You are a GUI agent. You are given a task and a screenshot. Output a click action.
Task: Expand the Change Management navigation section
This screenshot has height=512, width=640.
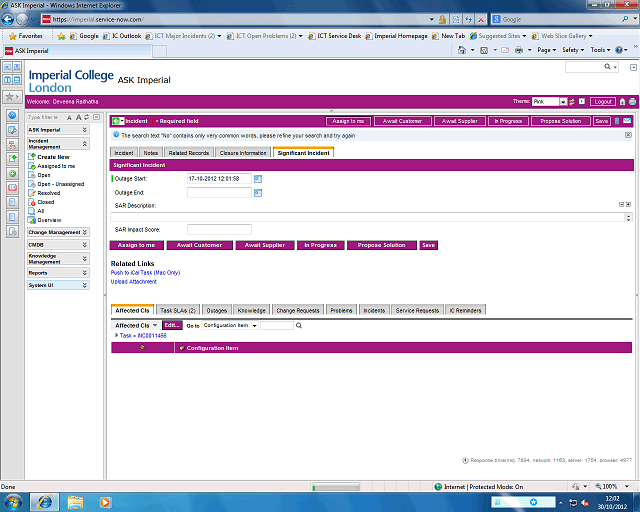click(x=84, y=232)
